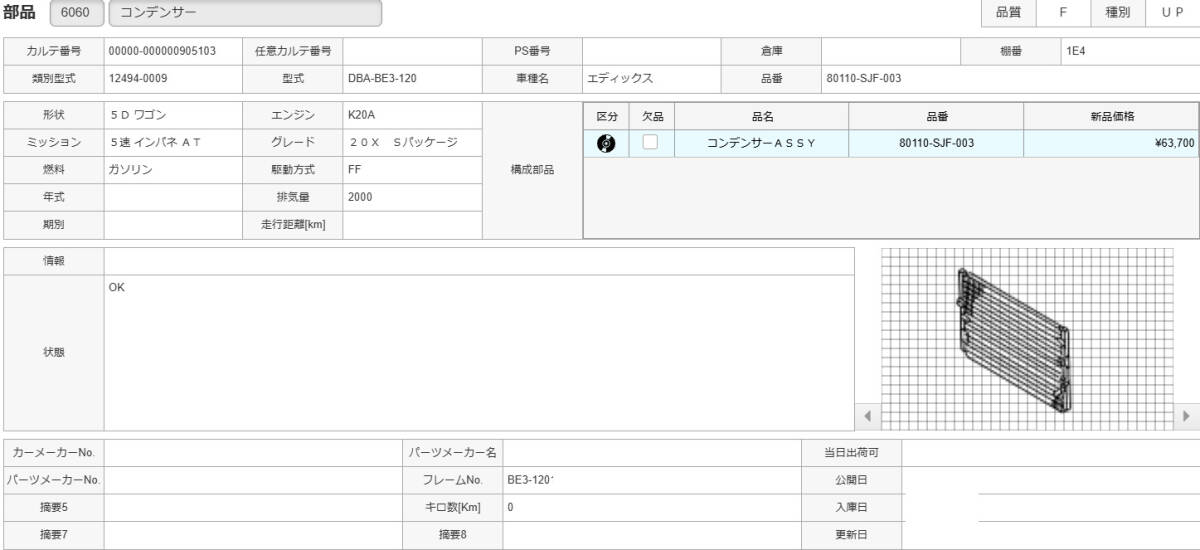Click the empty 当日出荷可 field

(x=1051, y=453)
